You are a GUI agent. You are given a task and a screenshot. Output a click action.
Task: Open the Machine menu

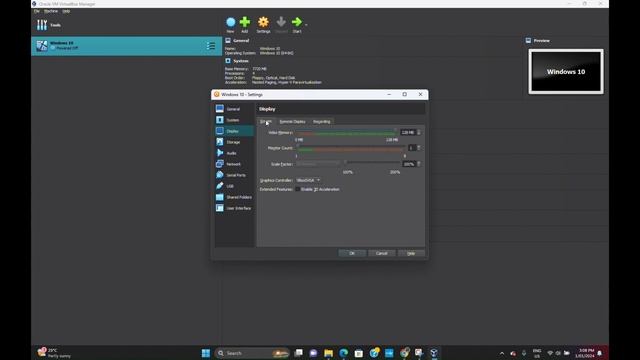tap(51, 11)
